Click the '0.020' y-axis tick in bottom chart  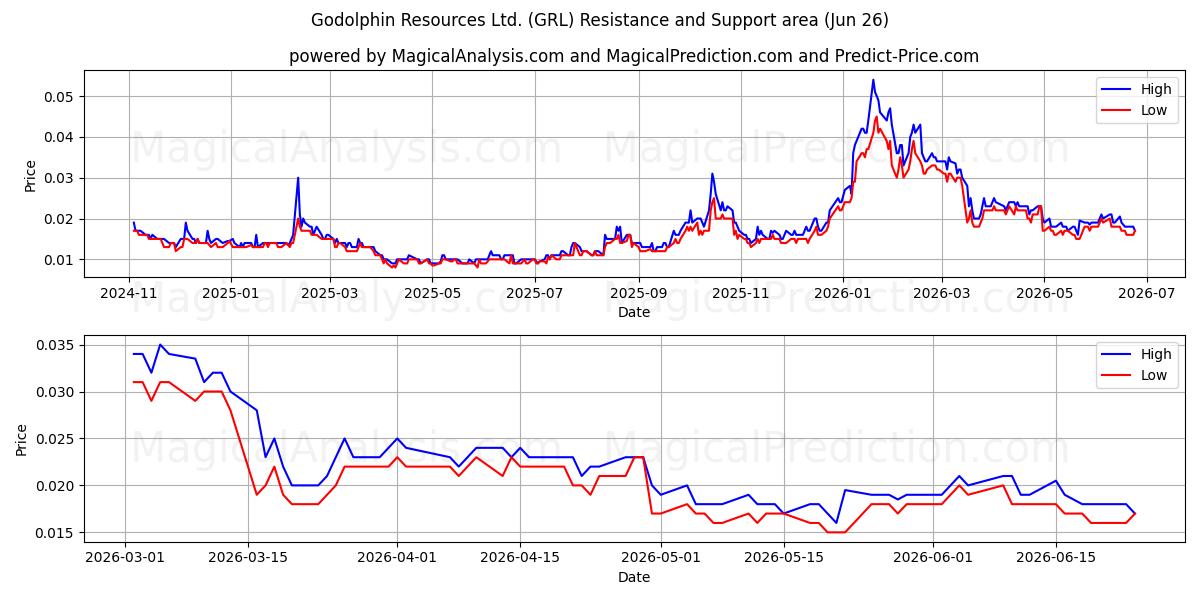click(x=56, y=486)
